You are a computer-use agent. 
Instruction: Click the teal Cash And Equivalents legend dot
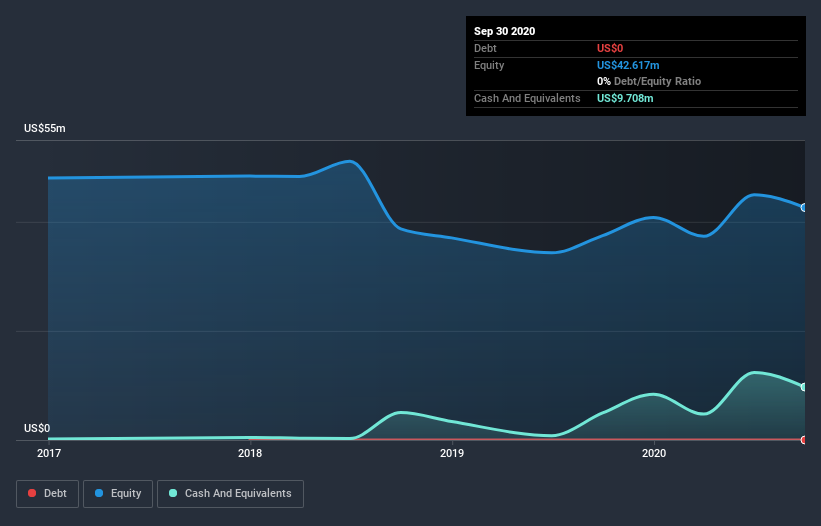173,493
